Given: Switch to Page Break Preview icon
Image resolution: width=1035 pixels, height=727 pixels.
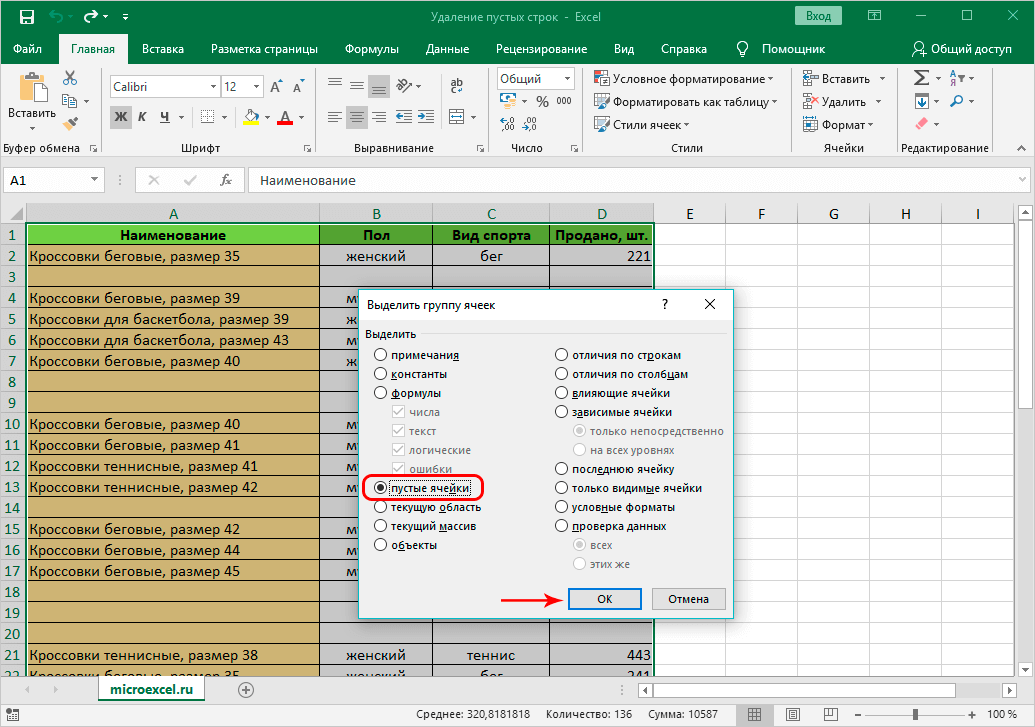Looking at the screenshot, I should pyautogui.click(x=830, y=714).
